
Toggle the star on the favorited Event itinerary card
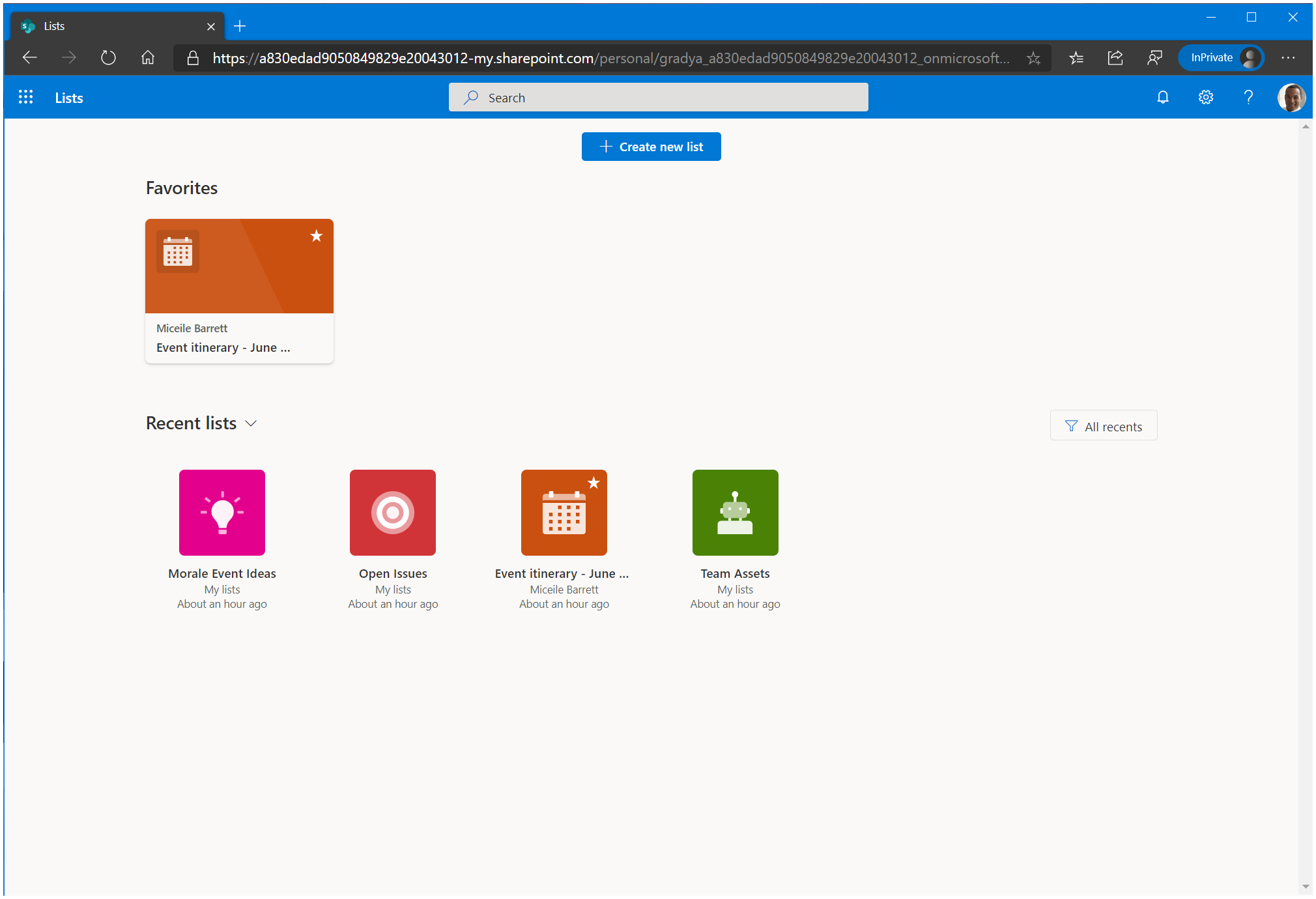pyautogui.click(x=316, y=236)
